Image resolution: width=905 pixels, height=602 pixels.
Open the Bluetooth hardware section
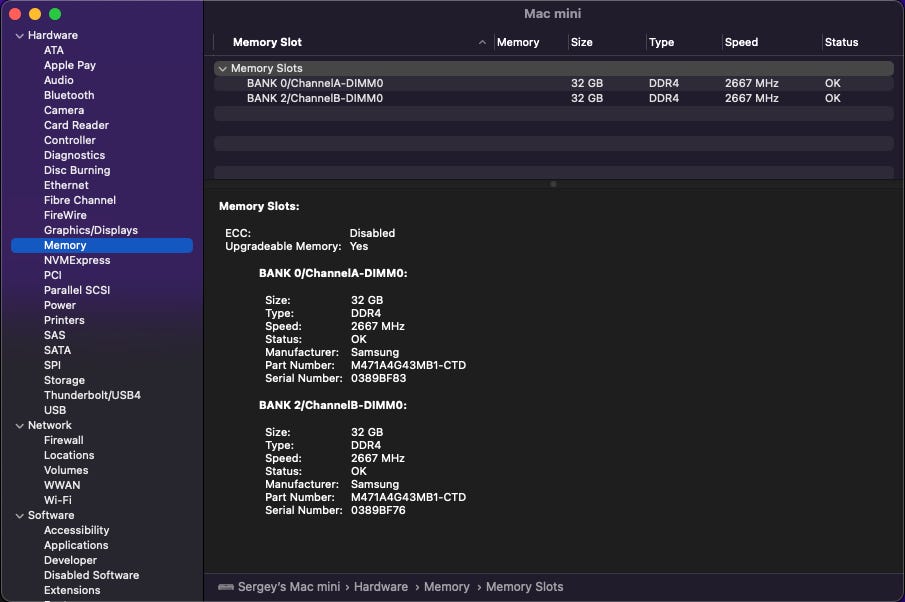(x=69, y=95)
